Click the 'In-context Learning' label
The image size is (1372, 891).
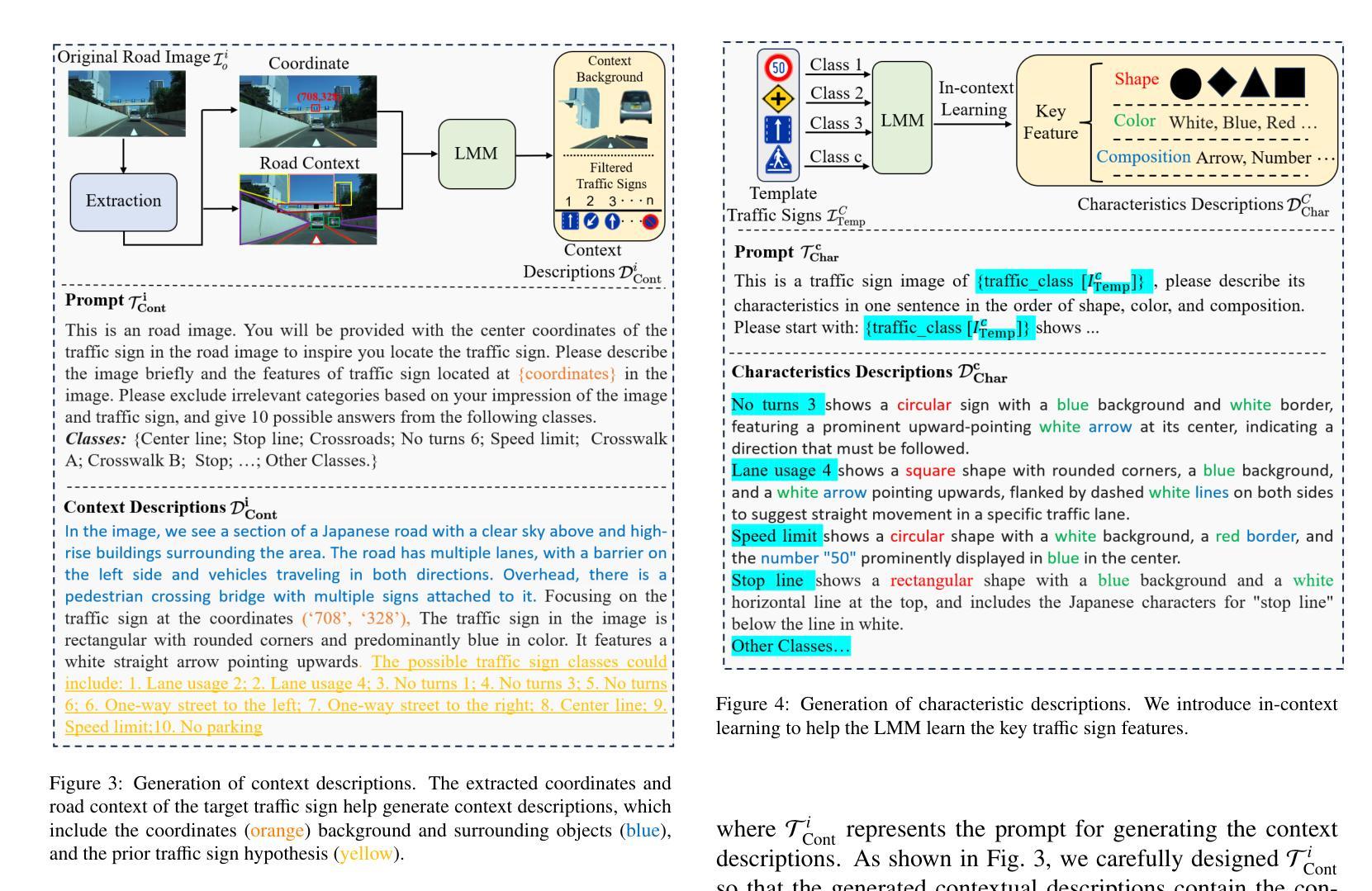click(976, 98)
